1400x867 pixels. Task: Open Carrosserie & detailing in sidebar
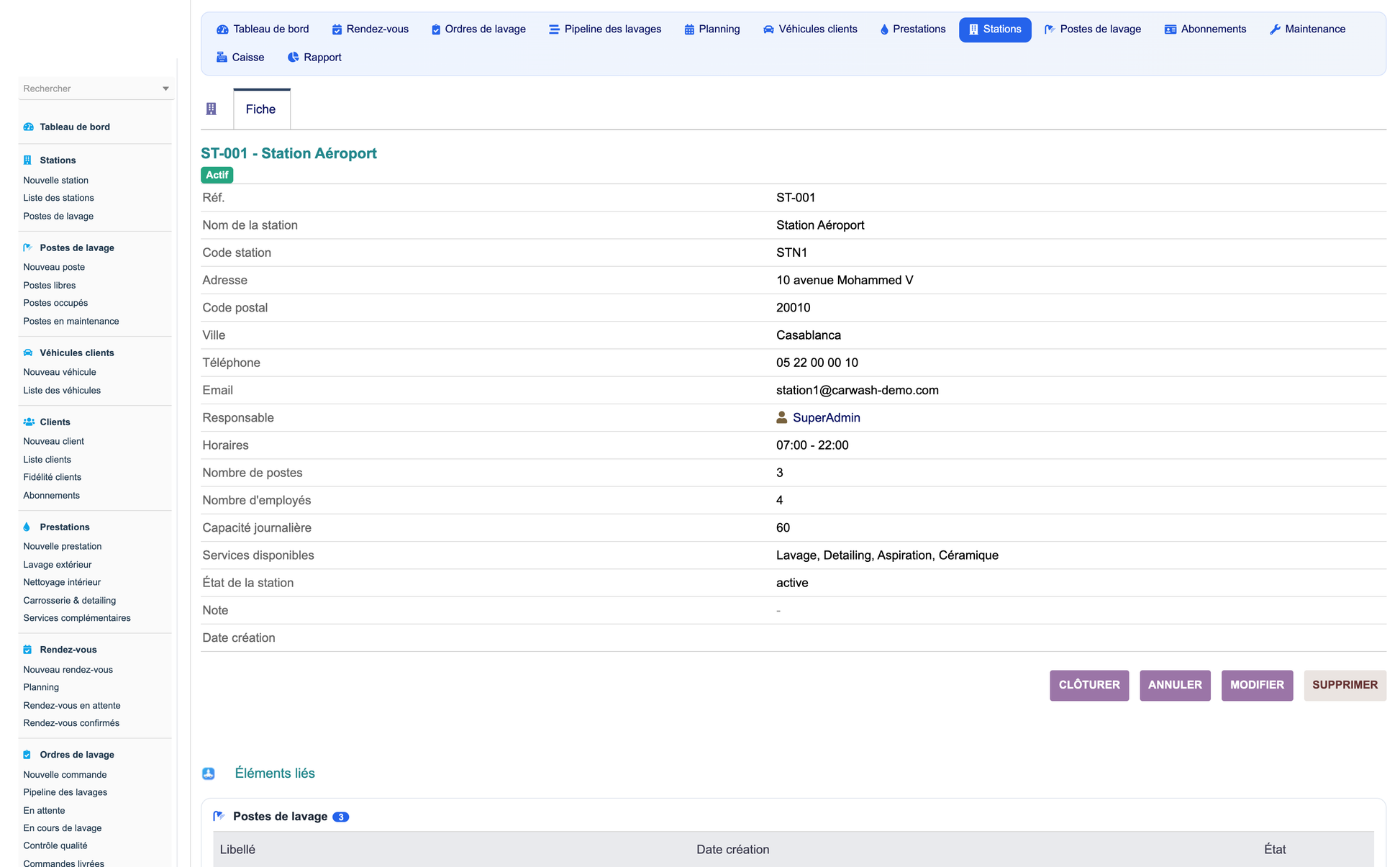[69, 601]
